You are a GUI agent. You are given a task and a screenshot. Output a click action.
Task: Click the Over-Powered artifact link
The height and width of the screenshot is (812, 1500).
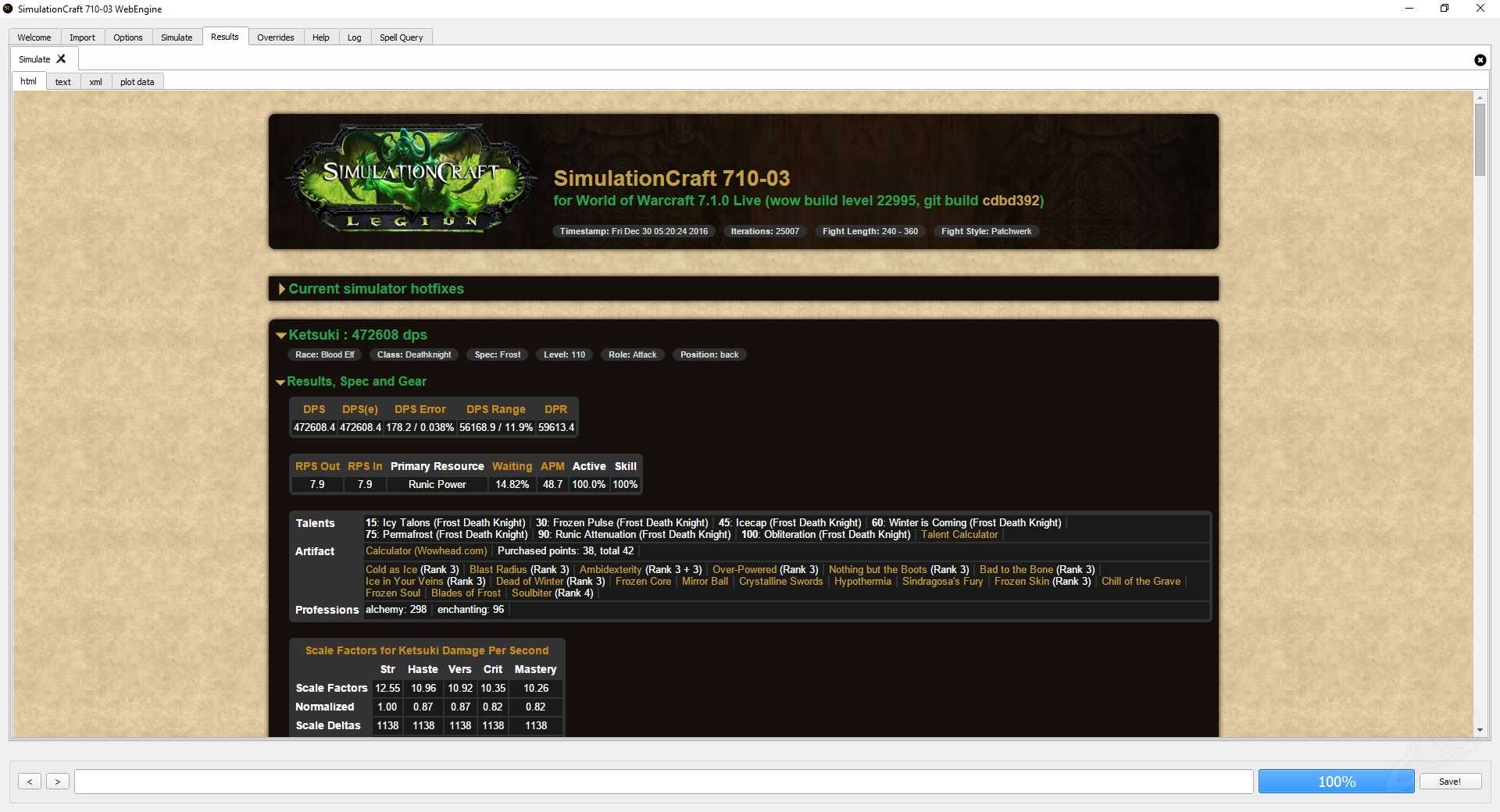(x=745, y=570)
